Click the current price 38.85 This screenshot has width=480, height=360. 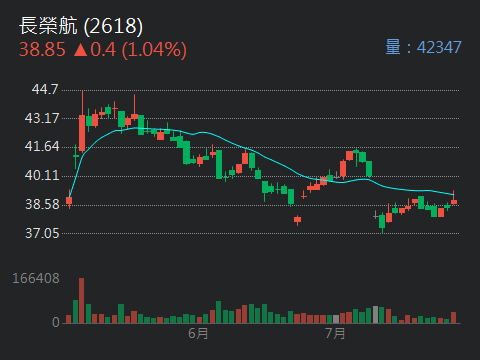pyautogui.click(x=42, y=50)
